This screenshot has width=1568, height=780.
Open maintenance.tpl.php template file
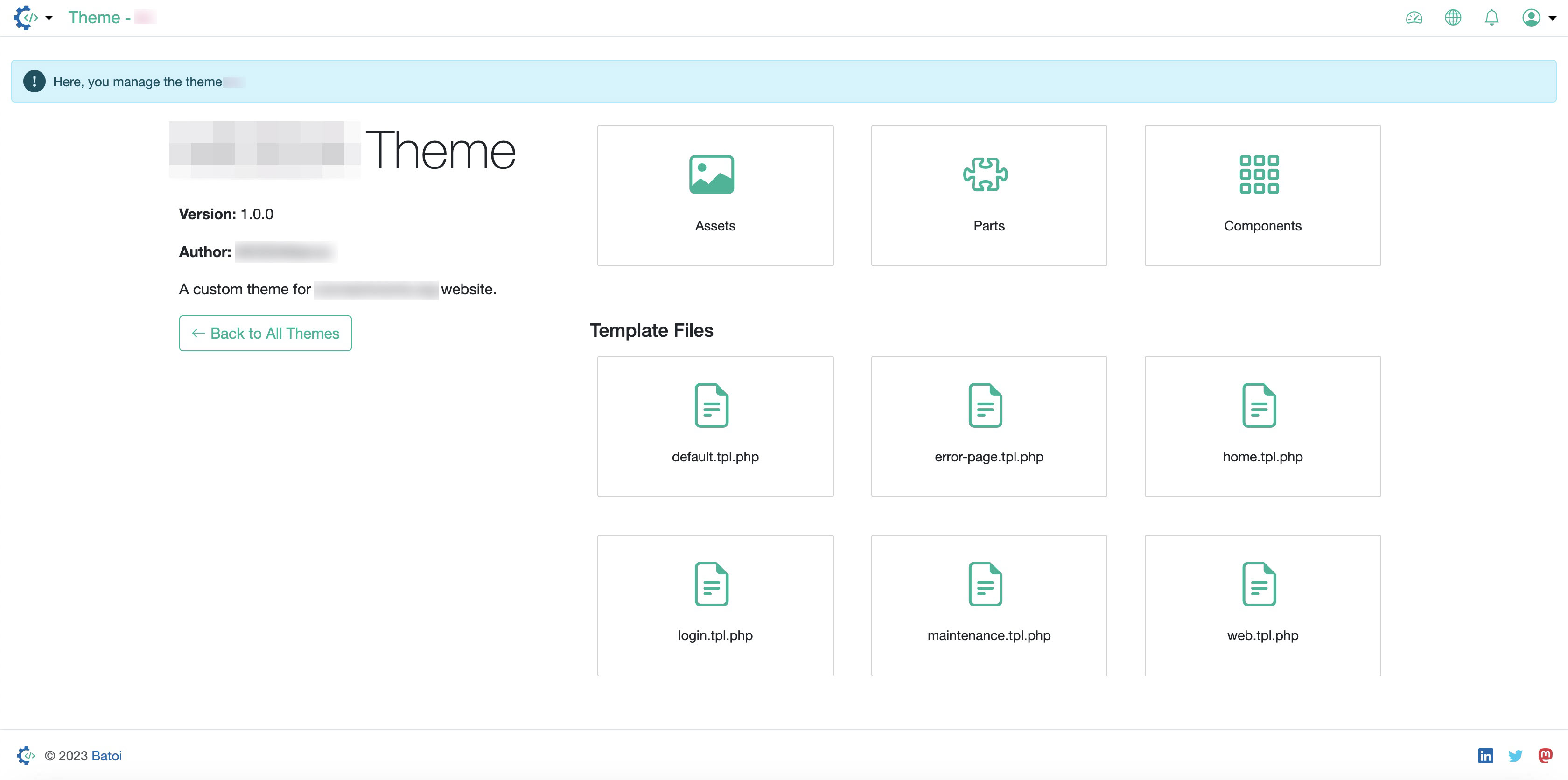tap(989, 605)
